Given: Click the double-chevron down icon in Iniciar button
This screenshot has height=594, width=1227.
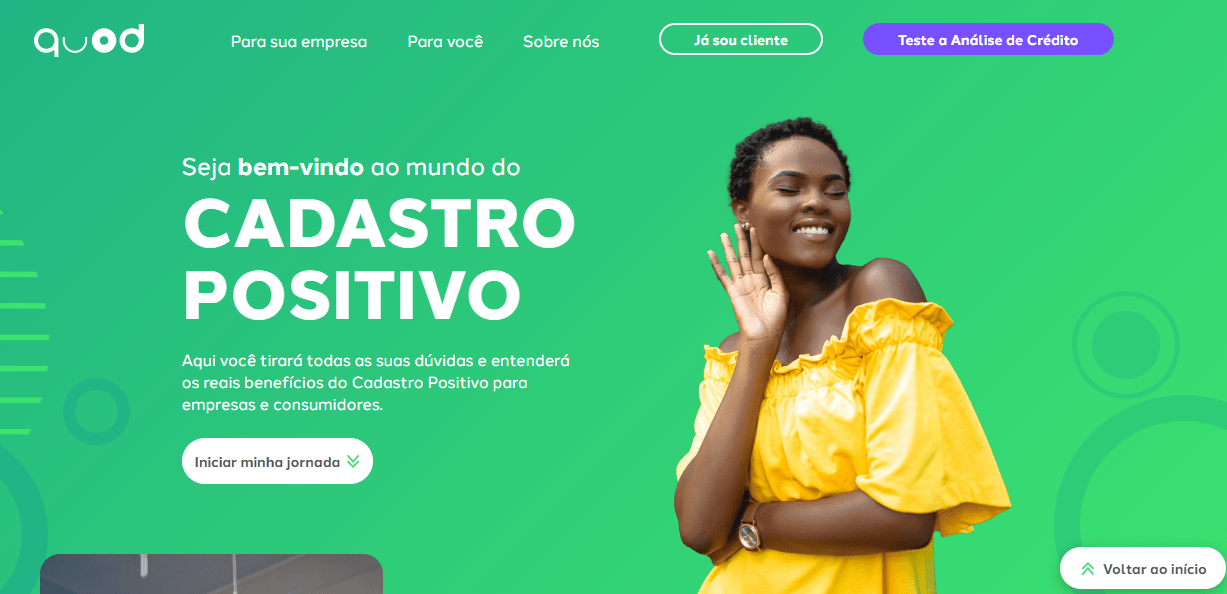Looking at the screenshot, I should coord(353,462).
